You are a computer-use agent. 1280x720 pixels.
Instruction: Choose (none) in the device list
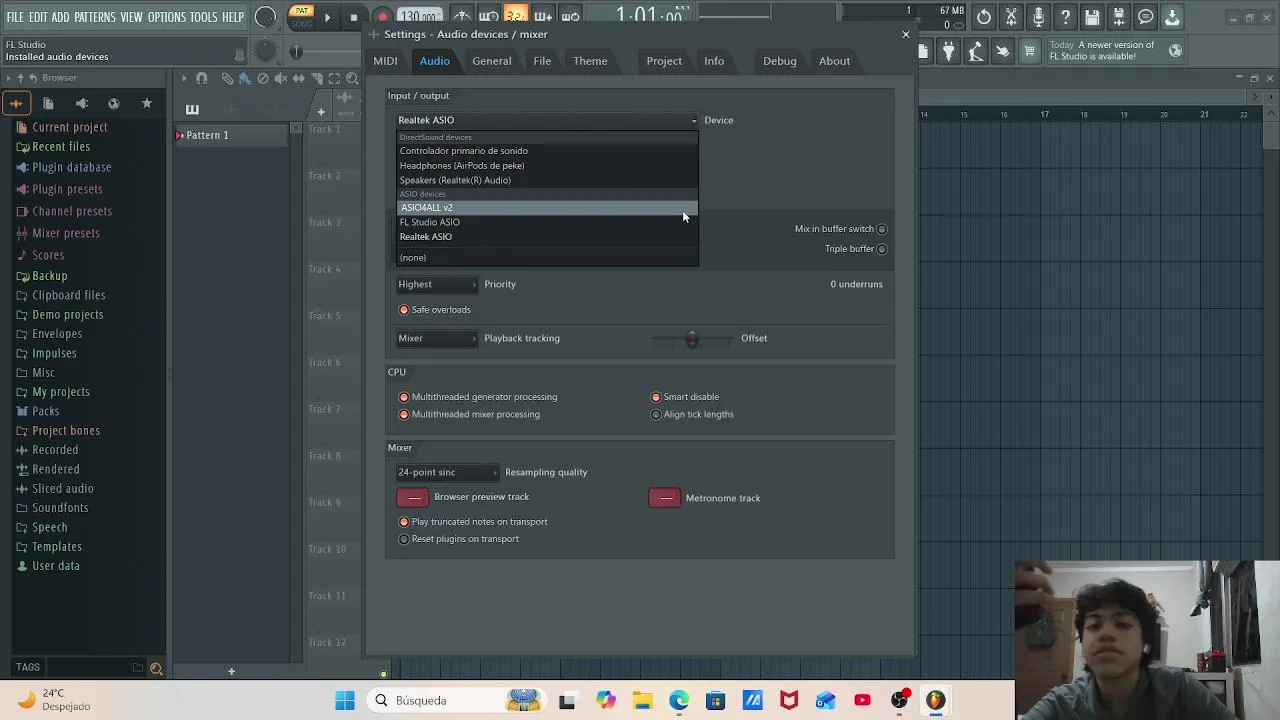(547, 257)
